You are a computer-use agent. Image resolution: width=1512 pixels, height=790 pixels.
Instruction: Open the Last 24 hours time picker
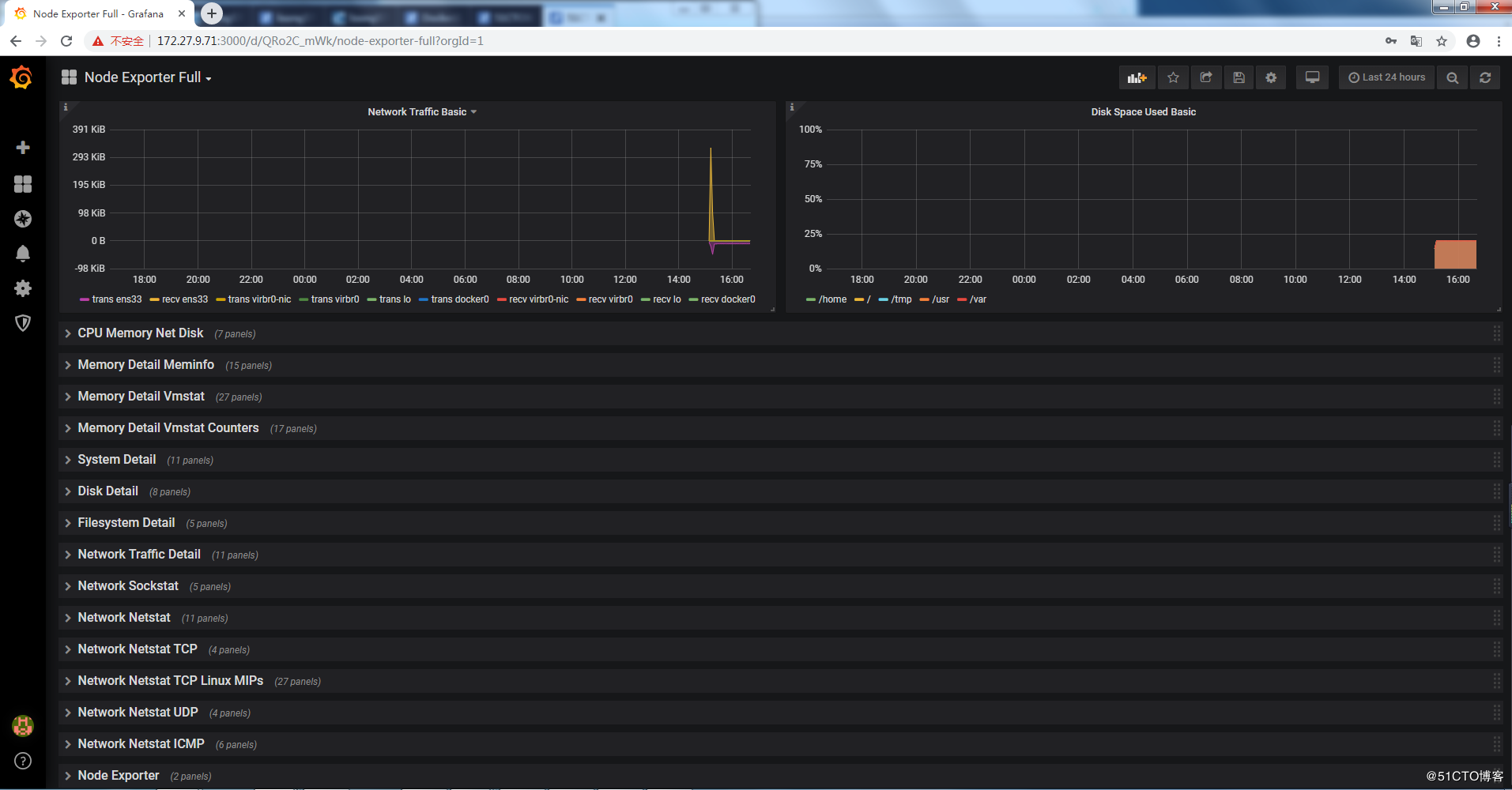click(1385, 77)
